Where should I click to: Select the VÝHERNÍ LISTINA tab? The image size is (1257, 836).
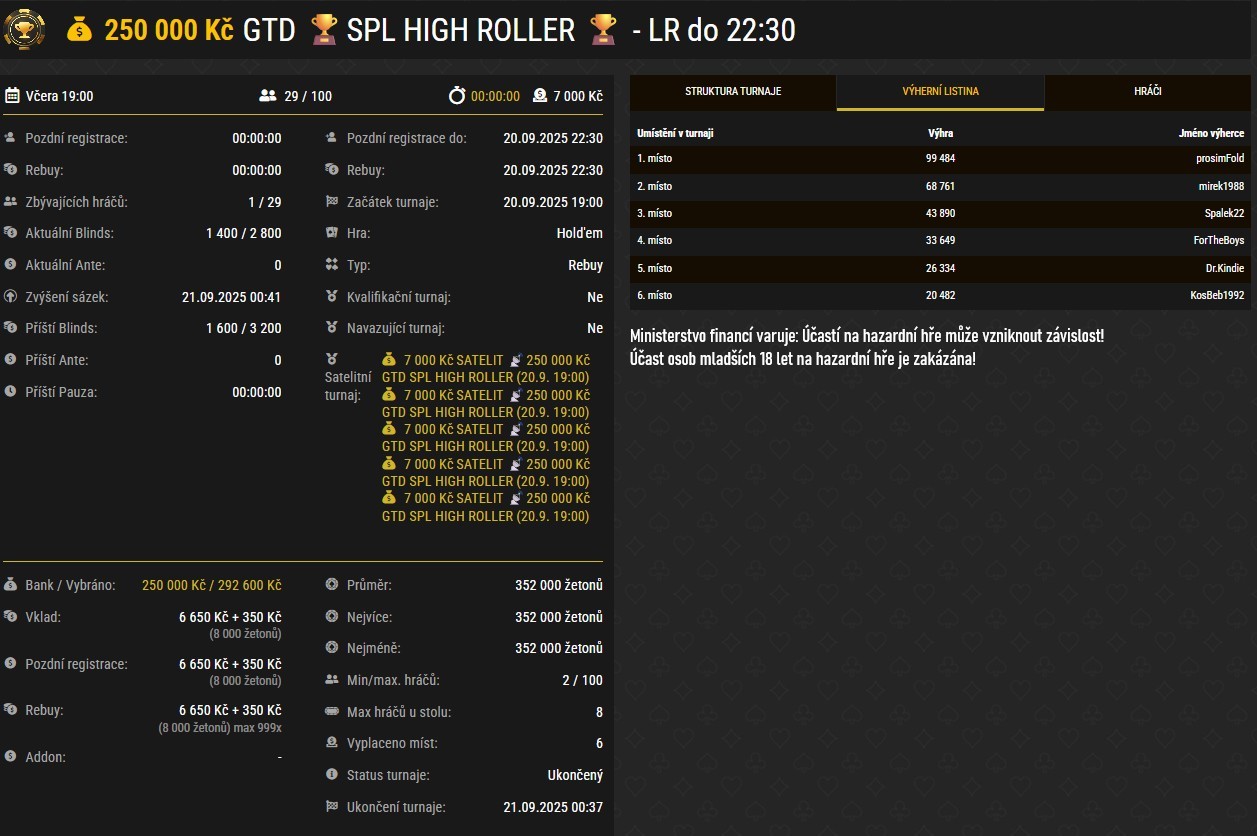[938, 91]
